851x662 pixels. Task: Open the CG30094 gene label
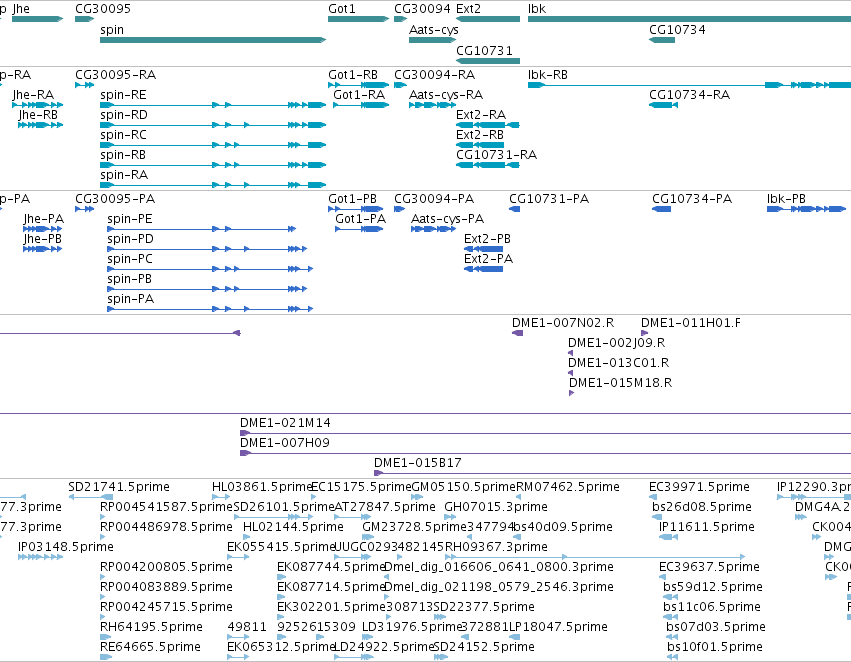pyautogui.click(x=422, y=9)
